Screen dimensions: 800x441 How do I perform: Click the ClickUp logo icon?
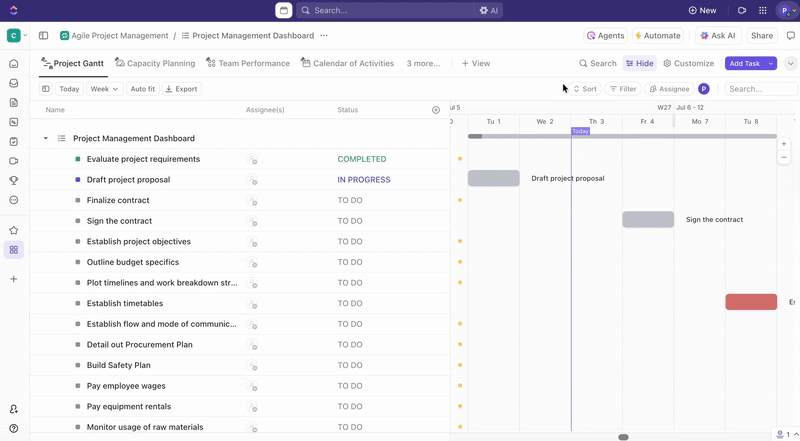(x=13, y=10)
